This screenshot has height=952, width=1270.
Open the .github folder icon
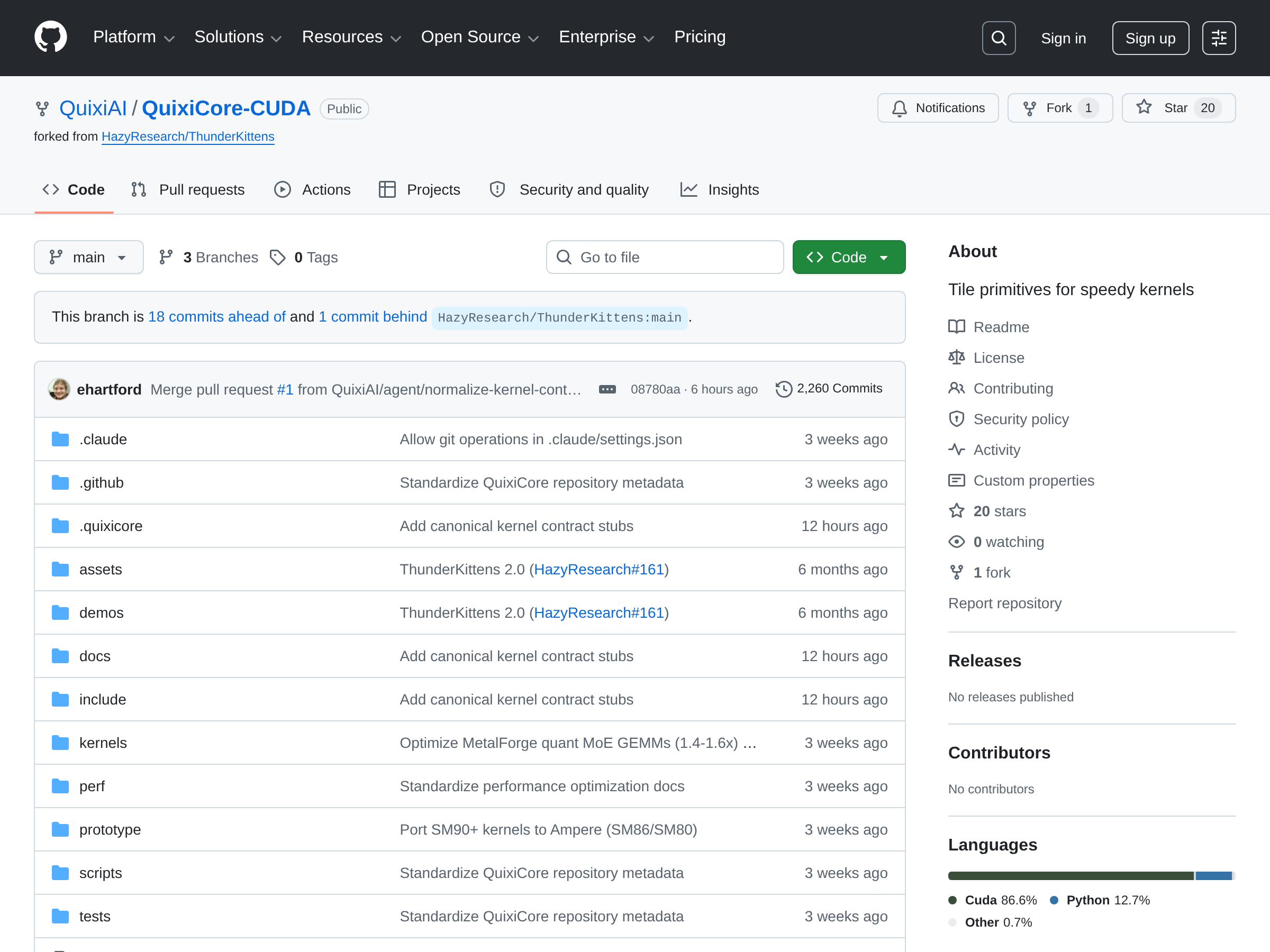(x=60, y=482)
